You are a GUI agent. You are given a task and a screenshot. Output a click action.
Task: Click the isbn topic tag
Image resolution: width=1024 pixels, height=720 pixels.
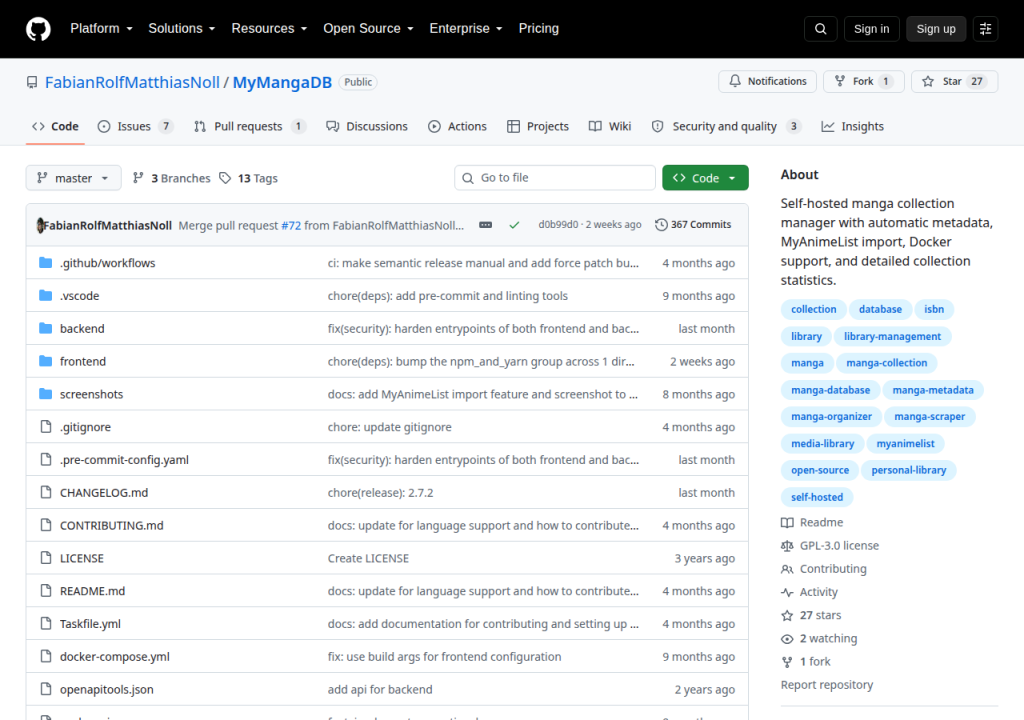coord(934,309)
